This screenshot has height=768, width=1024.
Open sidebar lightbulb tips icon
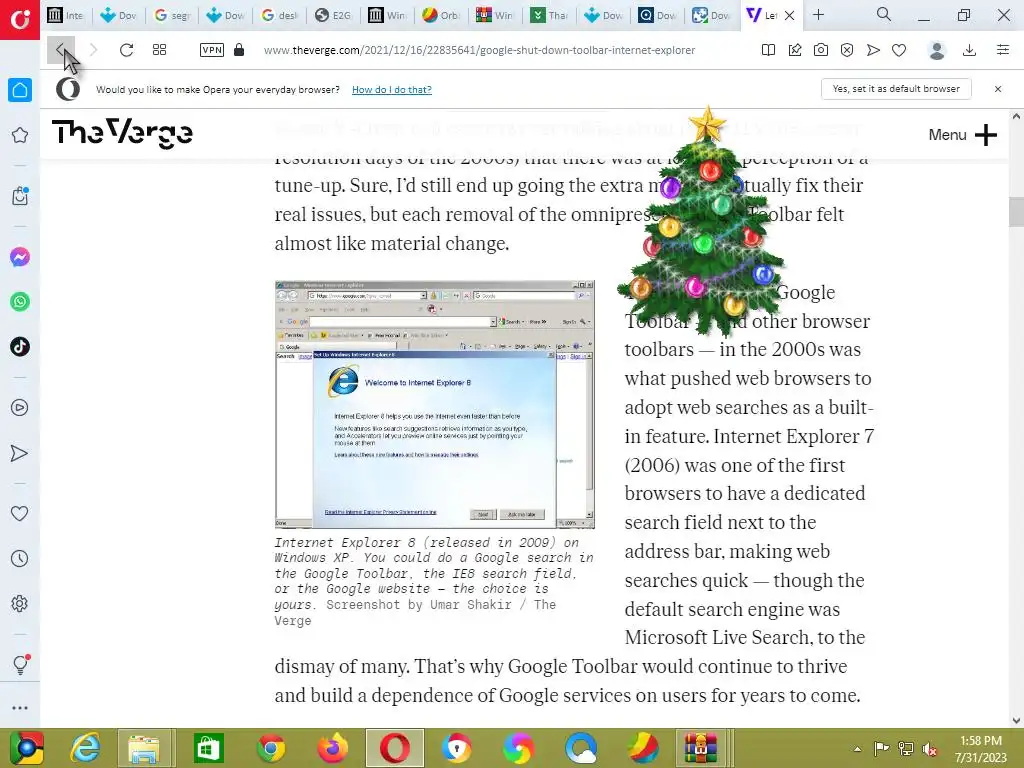click(20, 664)
